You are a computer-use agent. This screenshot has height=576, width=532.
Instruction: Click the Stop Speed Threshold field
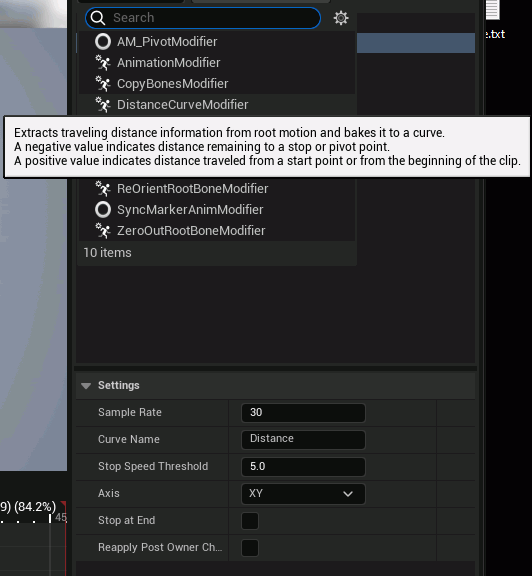tap(303, 467)
